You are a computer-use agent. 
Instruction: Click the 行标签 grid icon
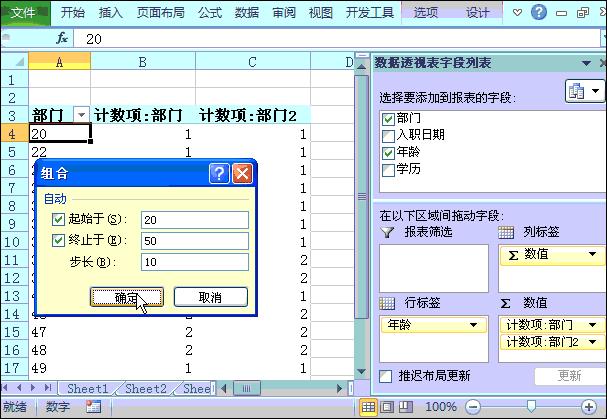coord(387,303)
